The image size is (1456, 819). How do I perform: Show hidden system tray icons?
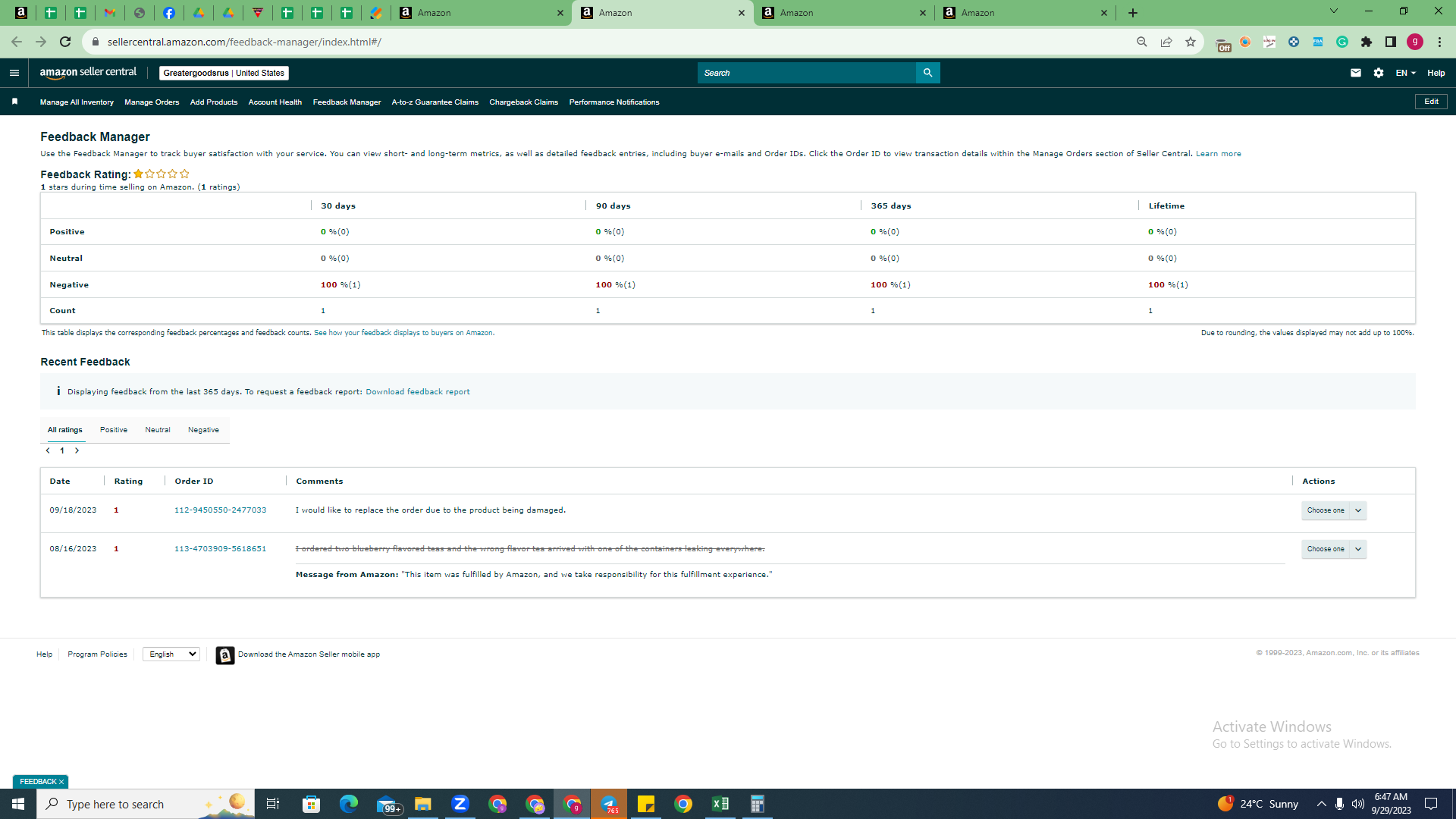pyautogui.click(x=1321, y=804)
